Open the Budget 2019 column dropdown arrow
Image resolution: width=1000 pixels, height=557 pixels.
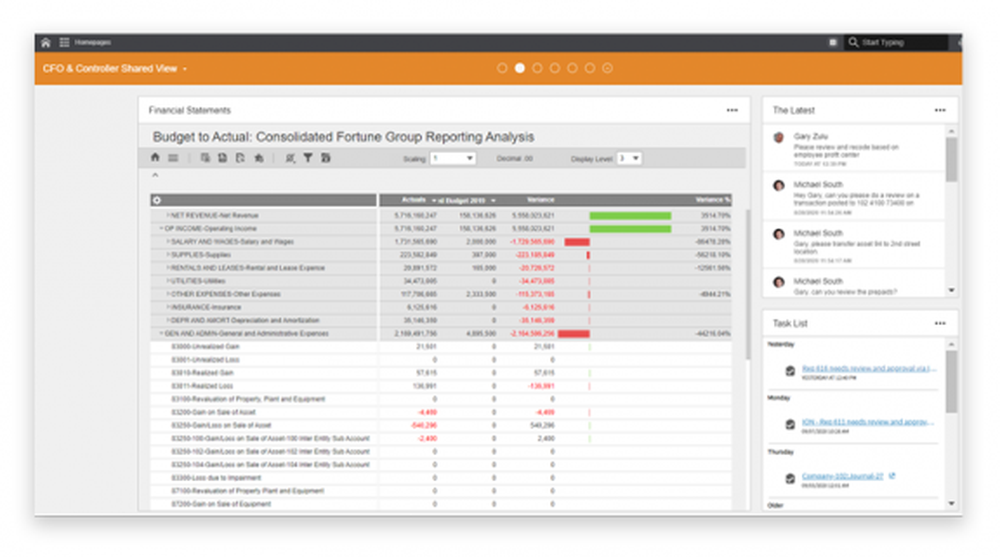(x=493, y=200)
